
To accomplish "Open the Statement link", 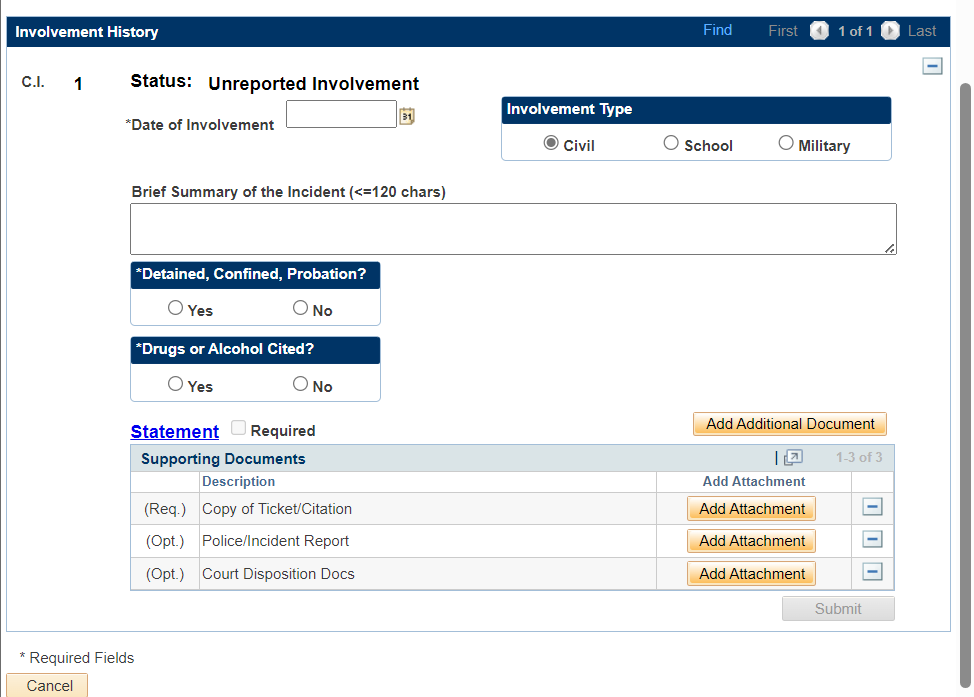I will (x=174, y=432).
